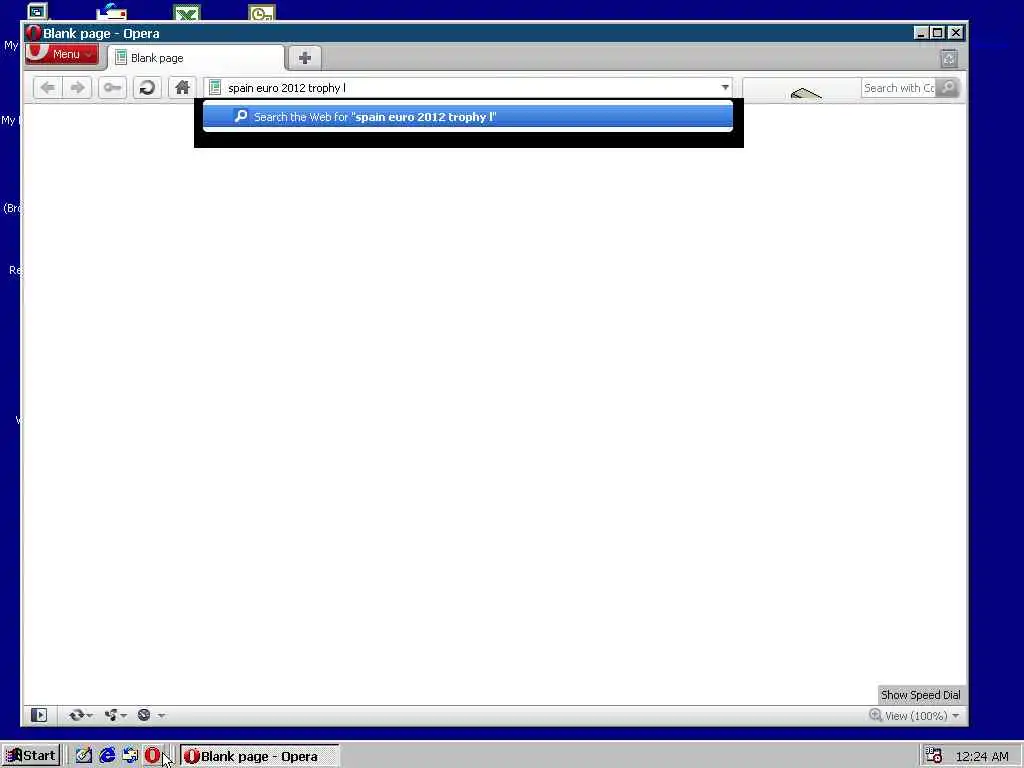This screenshot has height=768, width=1024.
Task: Expand the address bar history dropdown
Action: click(x=725, y=88)
